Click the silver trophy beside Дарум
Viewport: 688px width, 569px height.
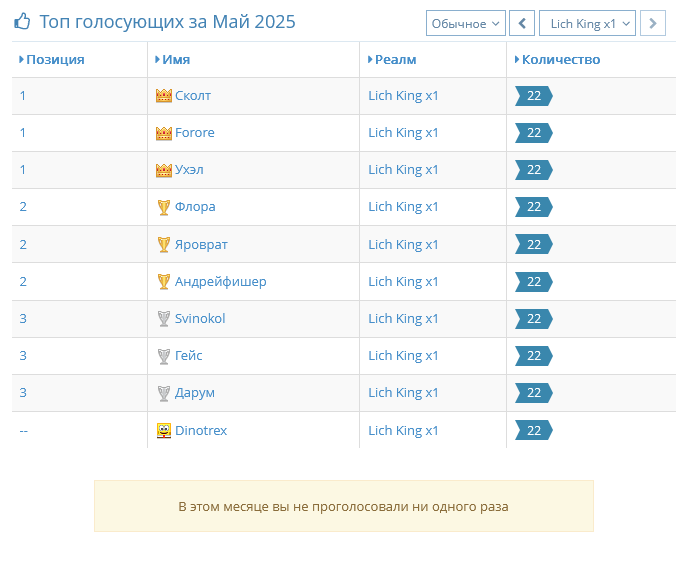click(164, 393)
